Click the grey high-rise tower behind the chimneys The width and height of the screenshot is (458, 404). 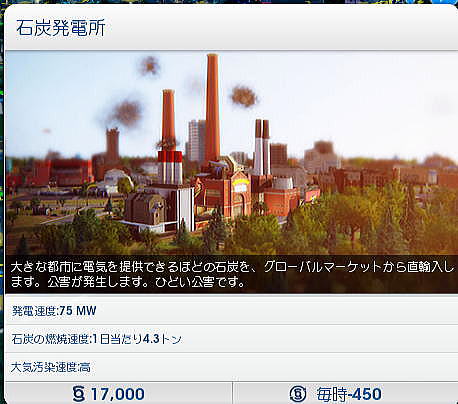(x=196, y=140)
